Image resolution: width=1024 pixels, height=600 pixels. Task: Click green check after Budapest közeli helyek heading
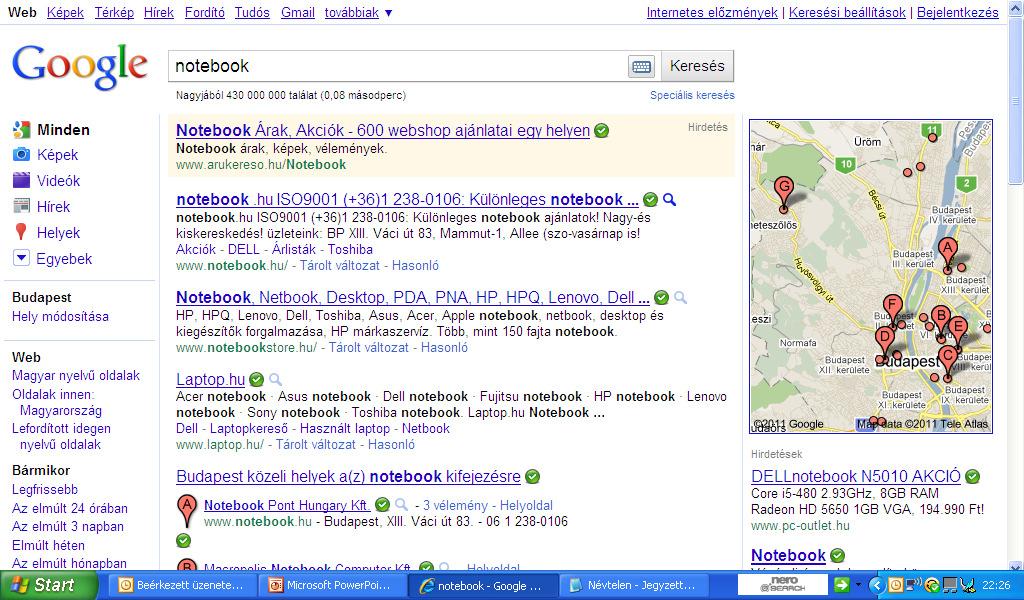click(x=532, y=477)
